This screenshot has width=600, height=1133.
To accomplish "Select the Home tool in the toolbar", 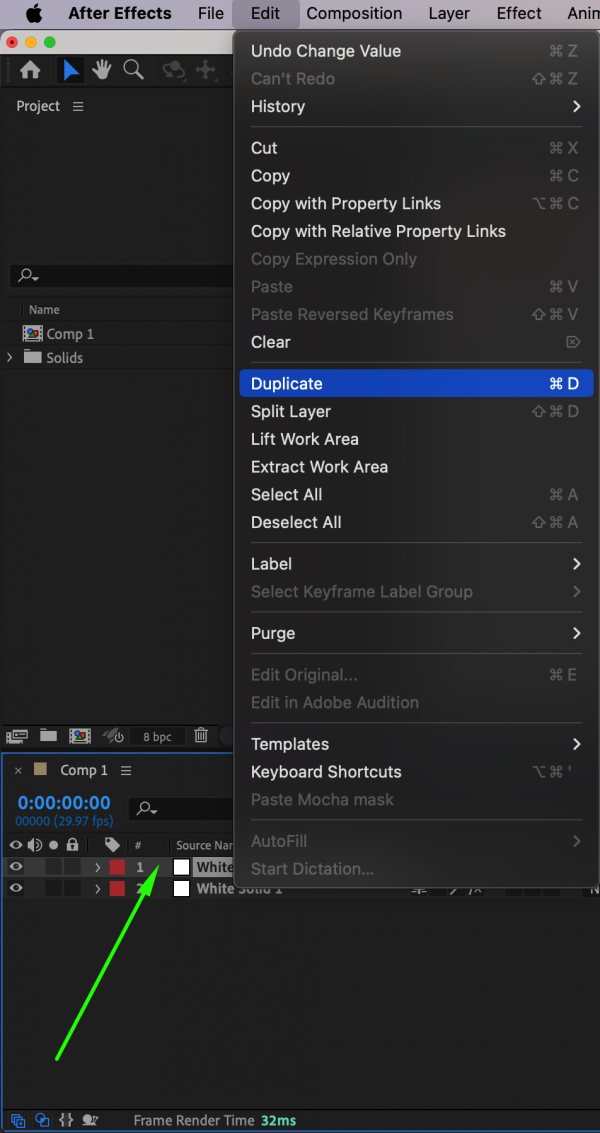I will click(x=30, y=71).
